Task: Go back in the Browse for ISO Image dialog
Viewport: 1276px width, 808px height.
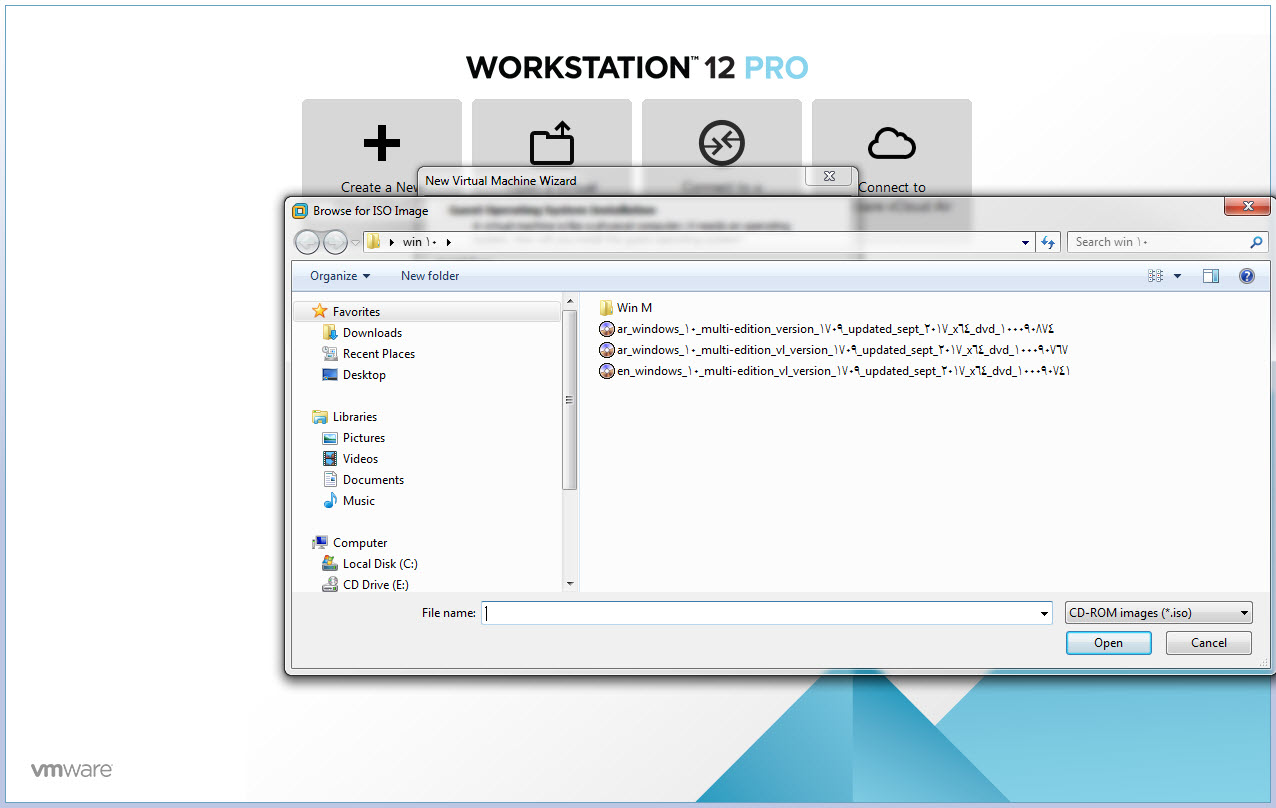Action: click(308, 242)
